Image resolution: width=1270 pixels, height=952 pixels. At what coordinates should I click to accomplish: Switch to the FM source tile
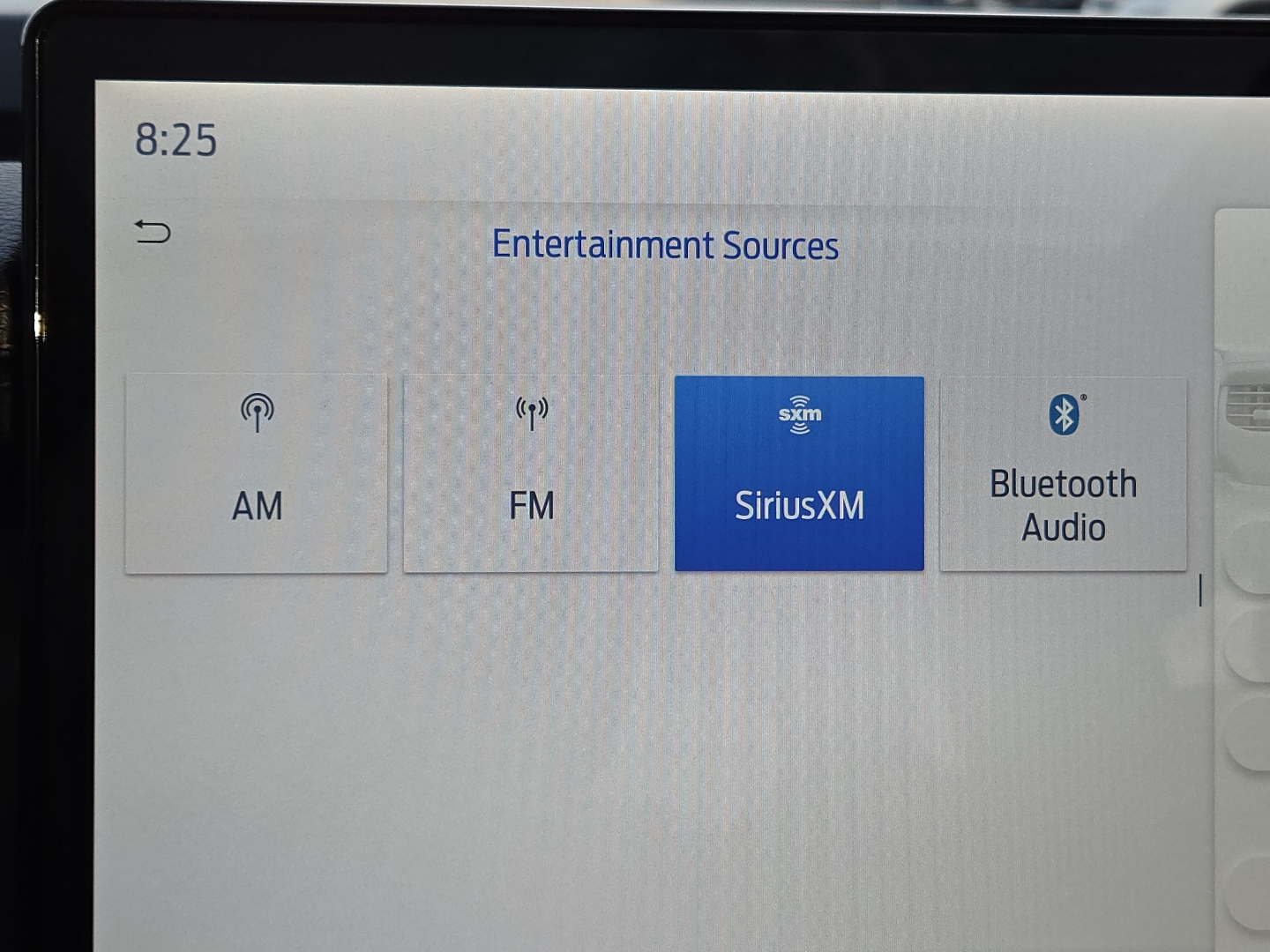(531, 473)
